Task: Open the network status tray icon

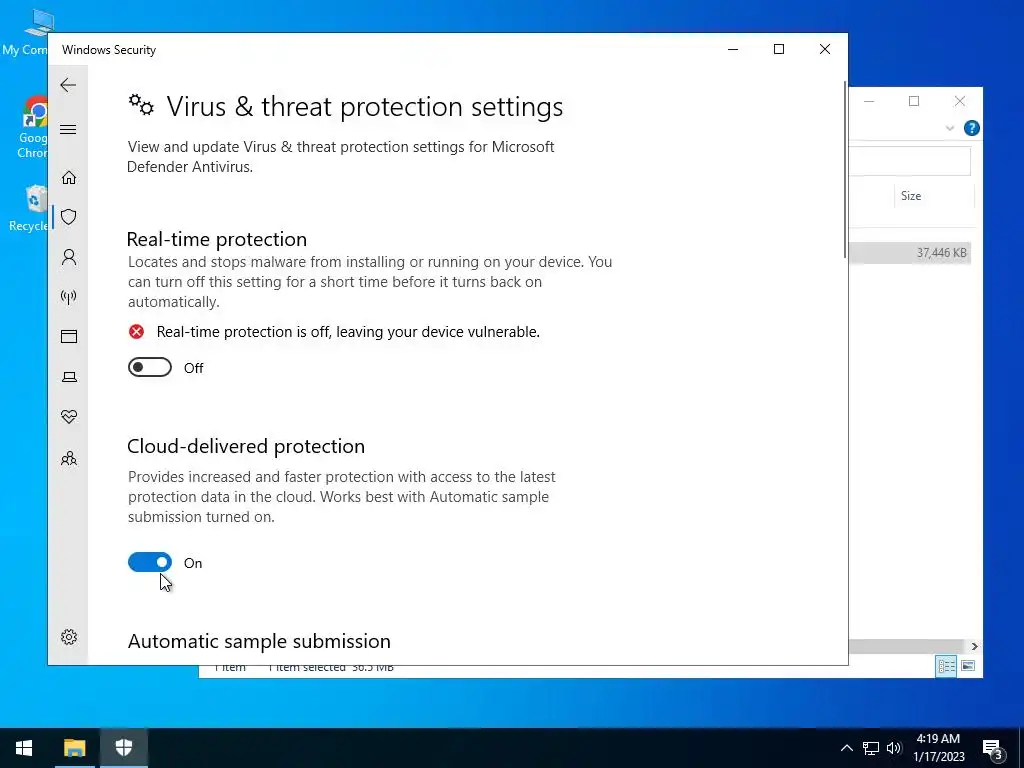Action: point(871,748)
